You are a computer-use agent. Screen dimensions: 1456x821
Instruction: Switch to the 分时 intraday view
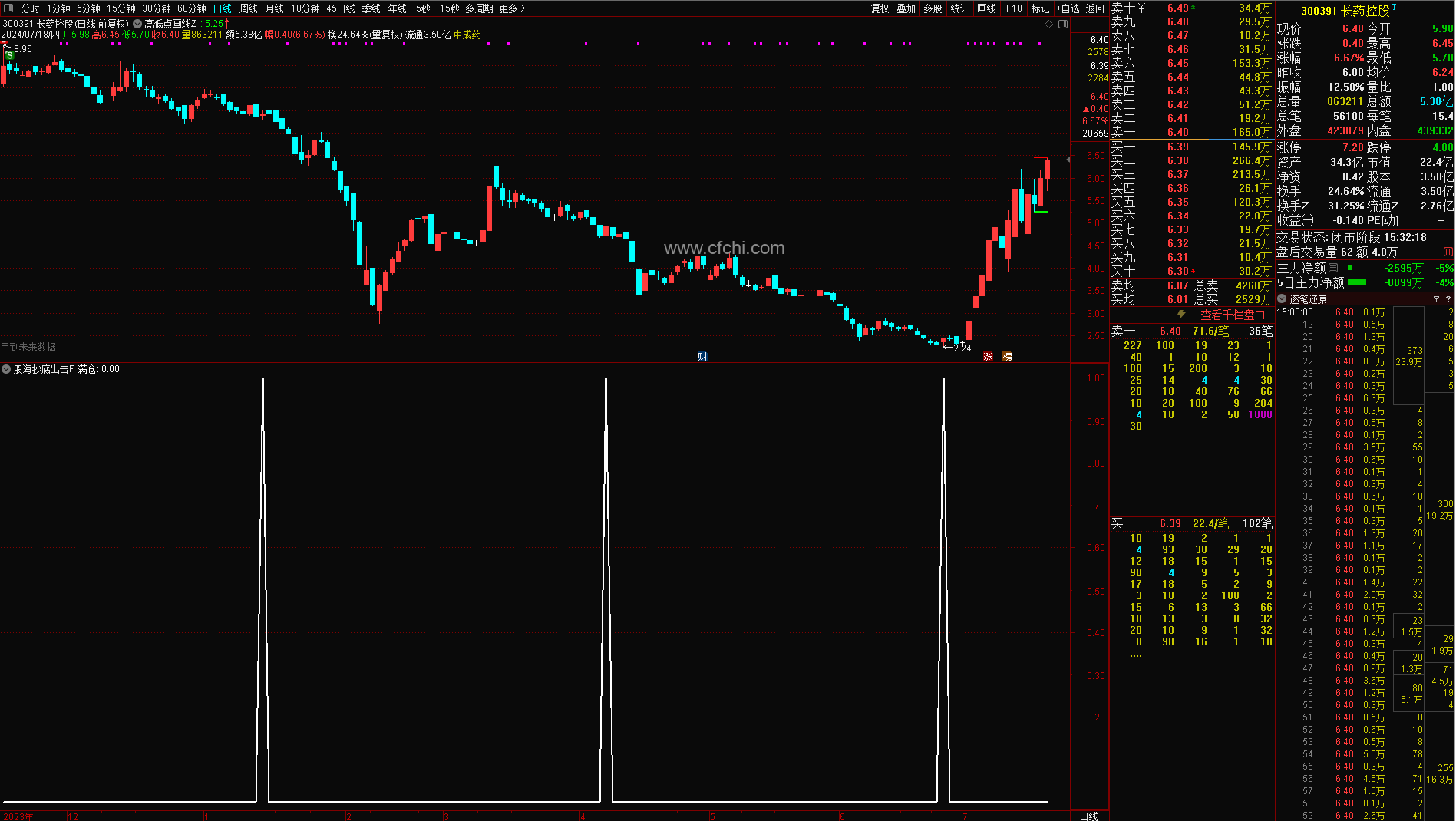[x=30, y=8]
